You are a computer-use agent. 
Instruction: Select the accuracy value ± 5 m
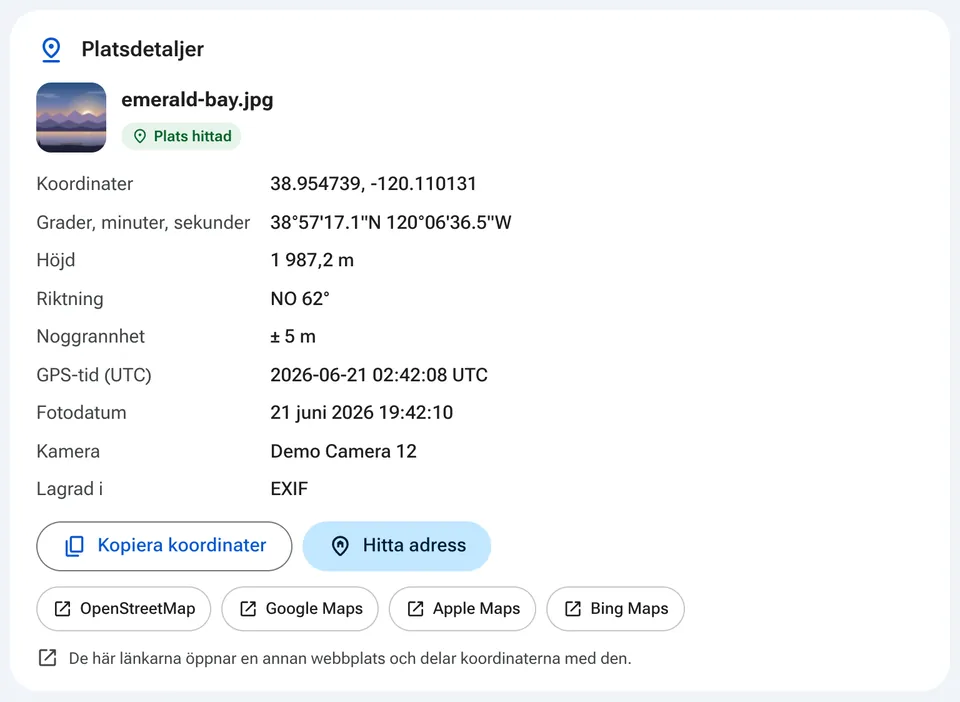293,337
